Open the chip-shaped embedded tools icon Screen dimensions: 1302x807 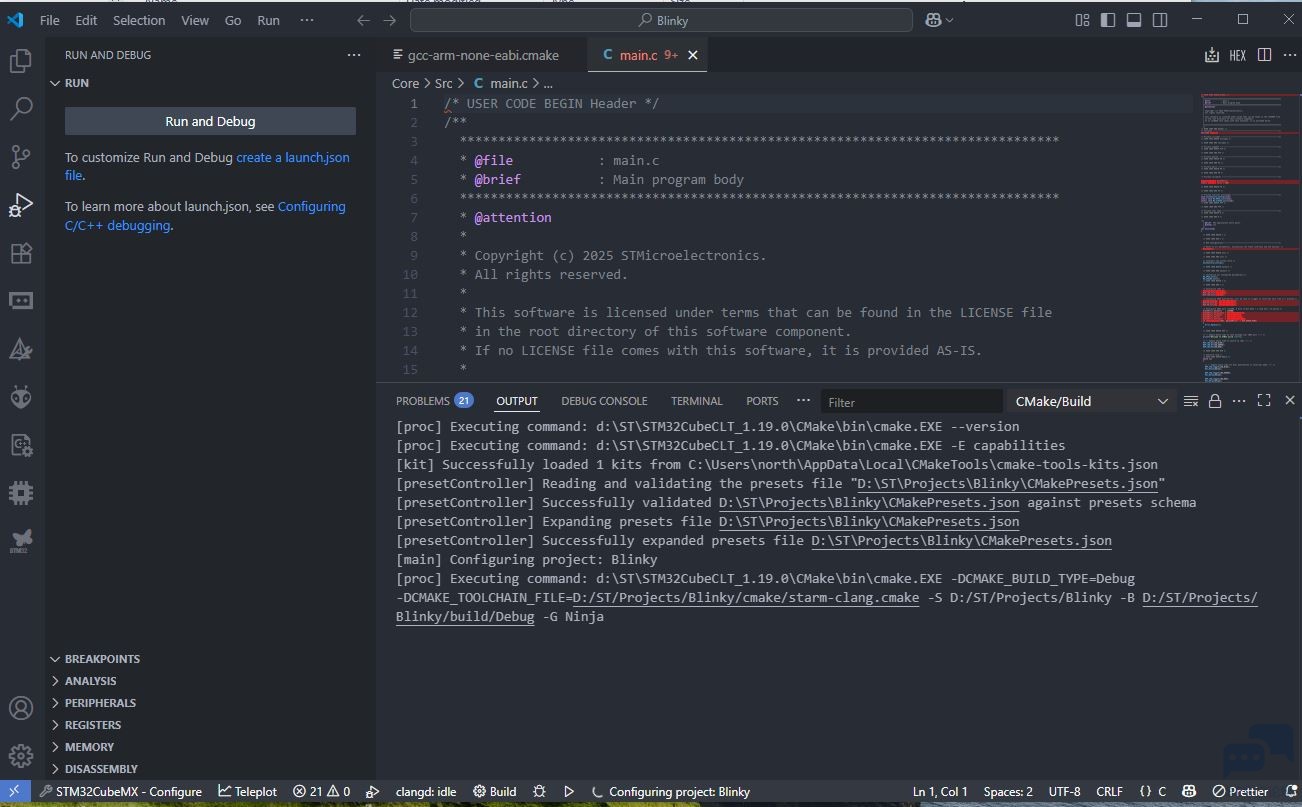[21, 493]
